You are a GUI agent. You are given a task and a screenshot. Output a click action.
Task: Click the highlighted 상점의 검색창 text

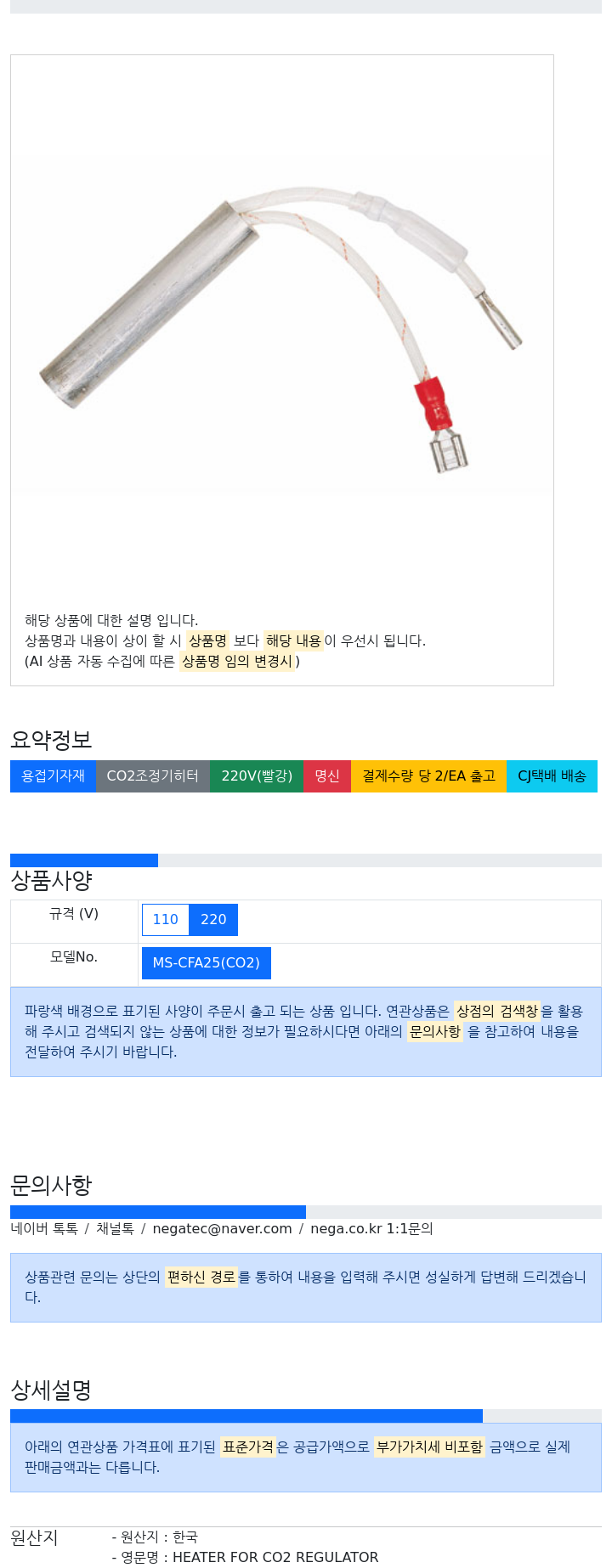(497, 1011)
